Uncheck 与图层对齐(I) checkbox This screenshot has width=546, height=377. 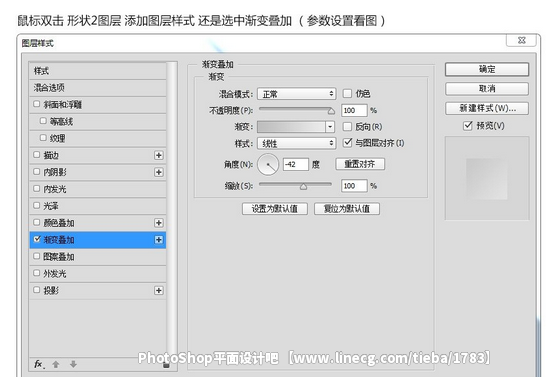coord(348,142)
